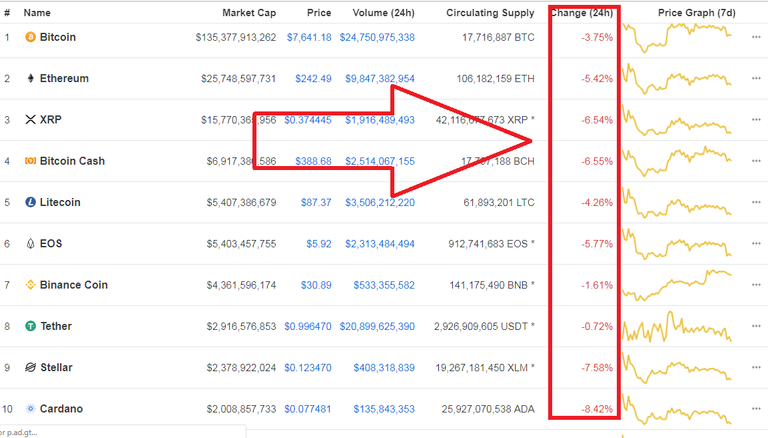Click the Tether logo icon
Screen dimensions: 768x438
click(30, 326)
